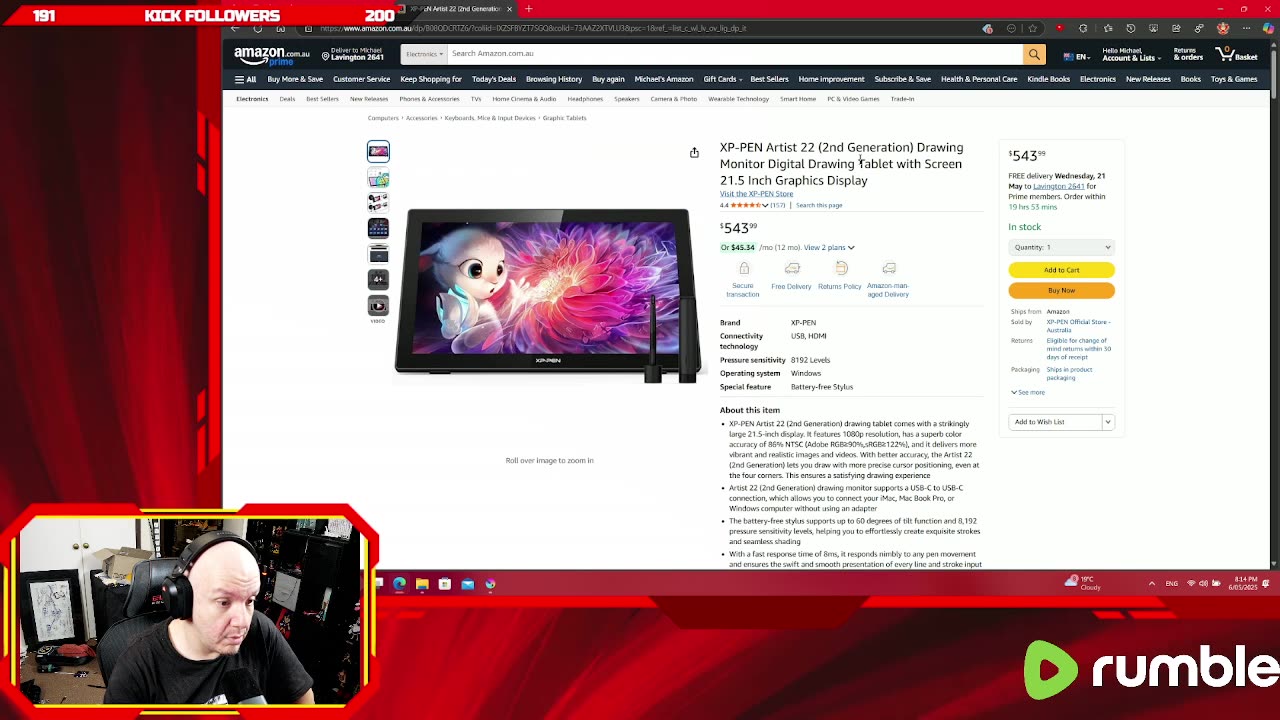Select the second product thumbnail

click(x=378, y=177)
